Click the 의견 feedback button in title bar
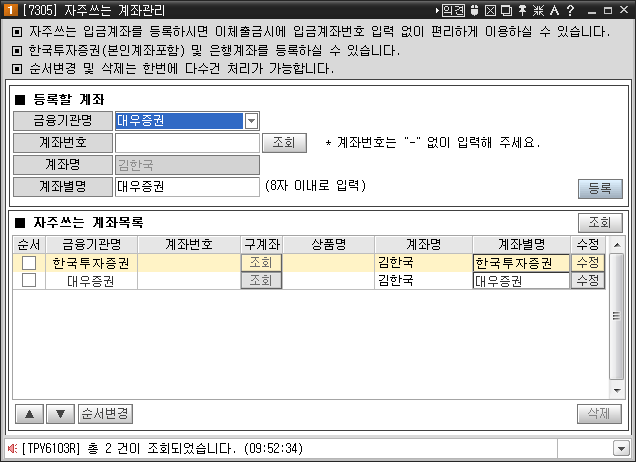This screenshot has height=462, width=636. click(x=453, y=10)
